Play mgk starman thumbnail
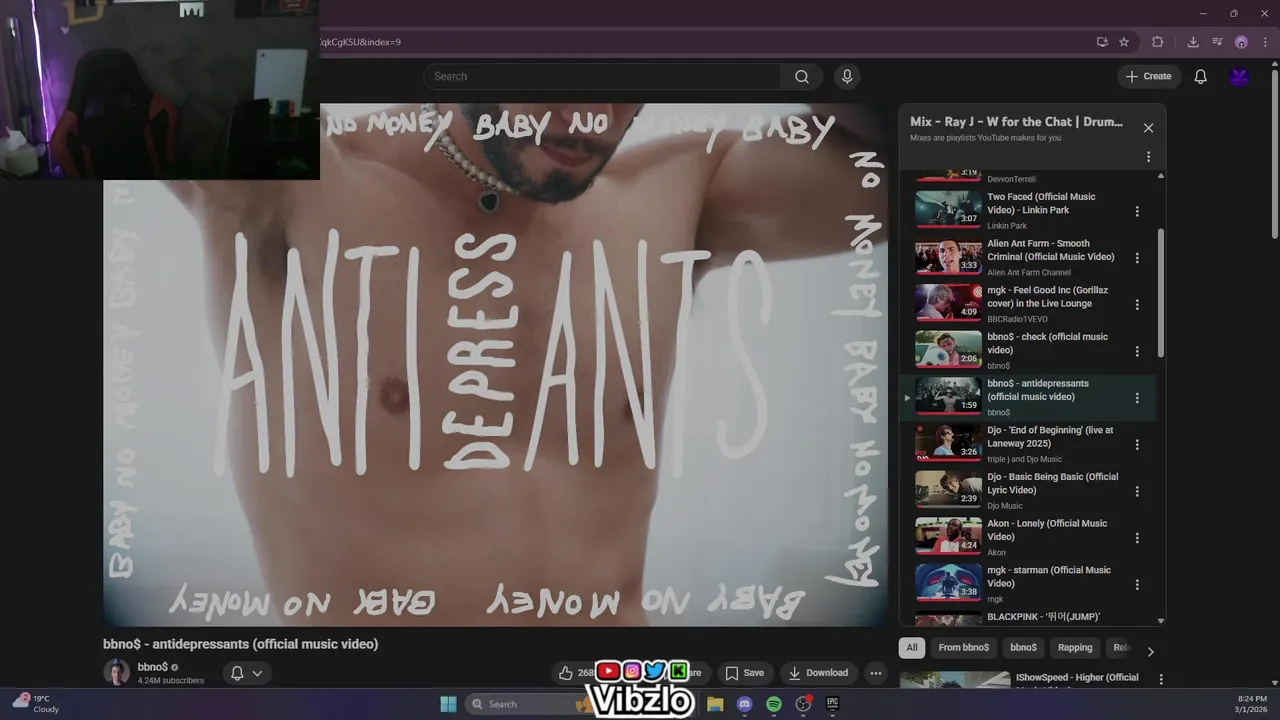This screenshot has width=1280, height=720. 949,583
